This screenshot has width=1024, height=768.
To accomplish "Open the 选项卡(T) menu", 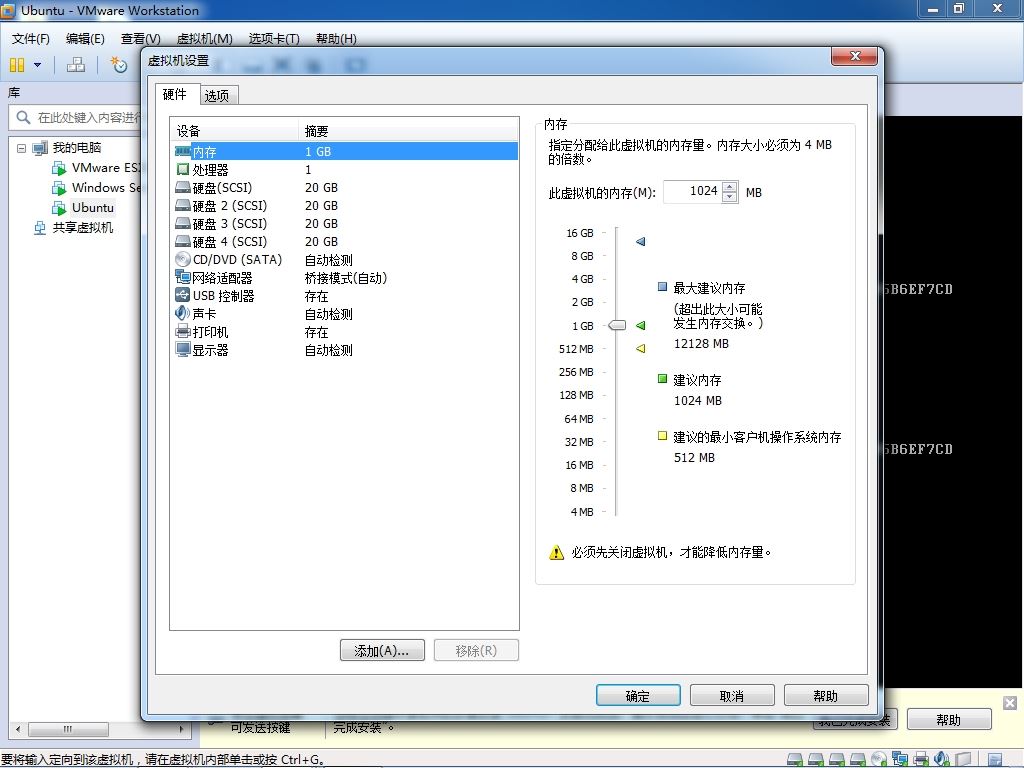I will pos(274,39).
